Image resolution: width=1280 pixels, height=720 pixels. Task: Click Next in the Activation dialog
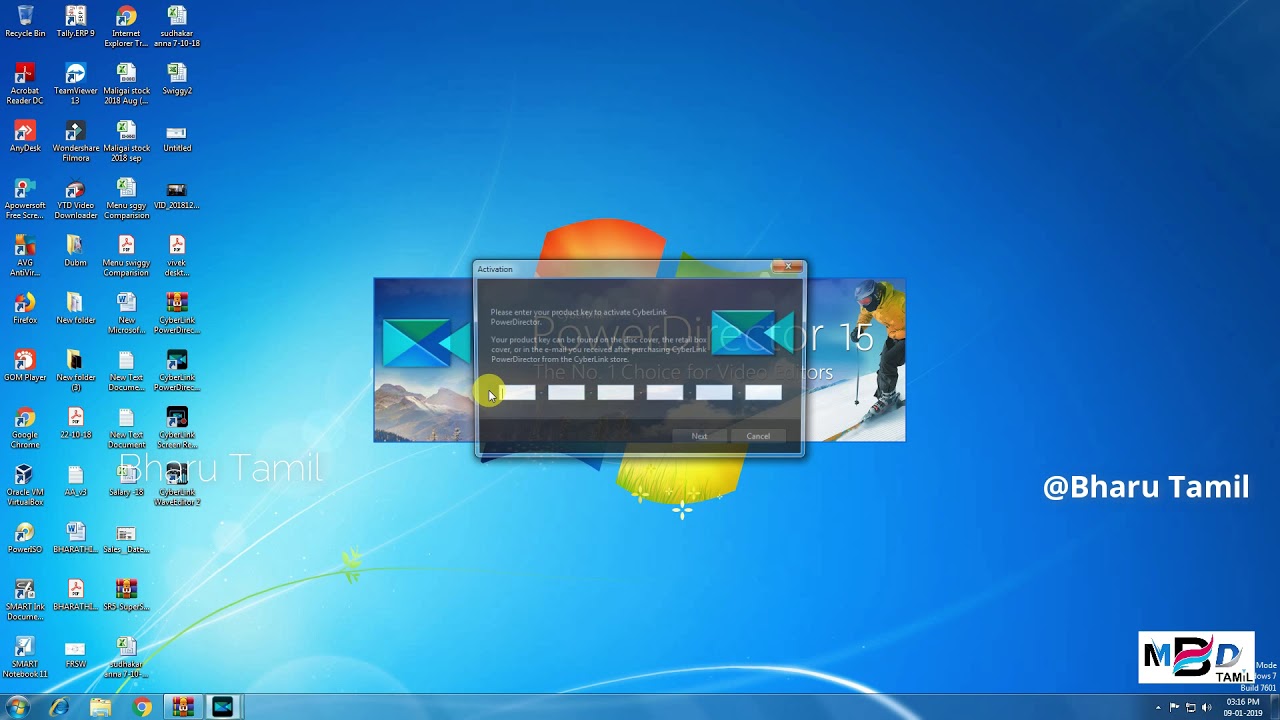tap(699, 436)
